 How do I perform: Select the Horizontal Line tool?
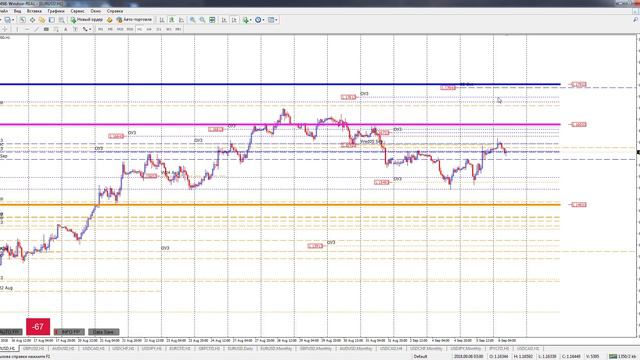27,29
